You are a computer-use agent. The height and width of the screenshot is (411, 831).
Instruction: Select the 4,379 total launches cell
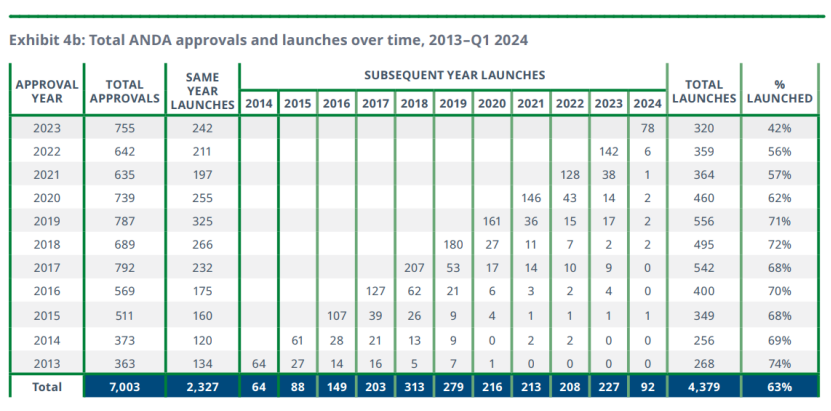703,386
